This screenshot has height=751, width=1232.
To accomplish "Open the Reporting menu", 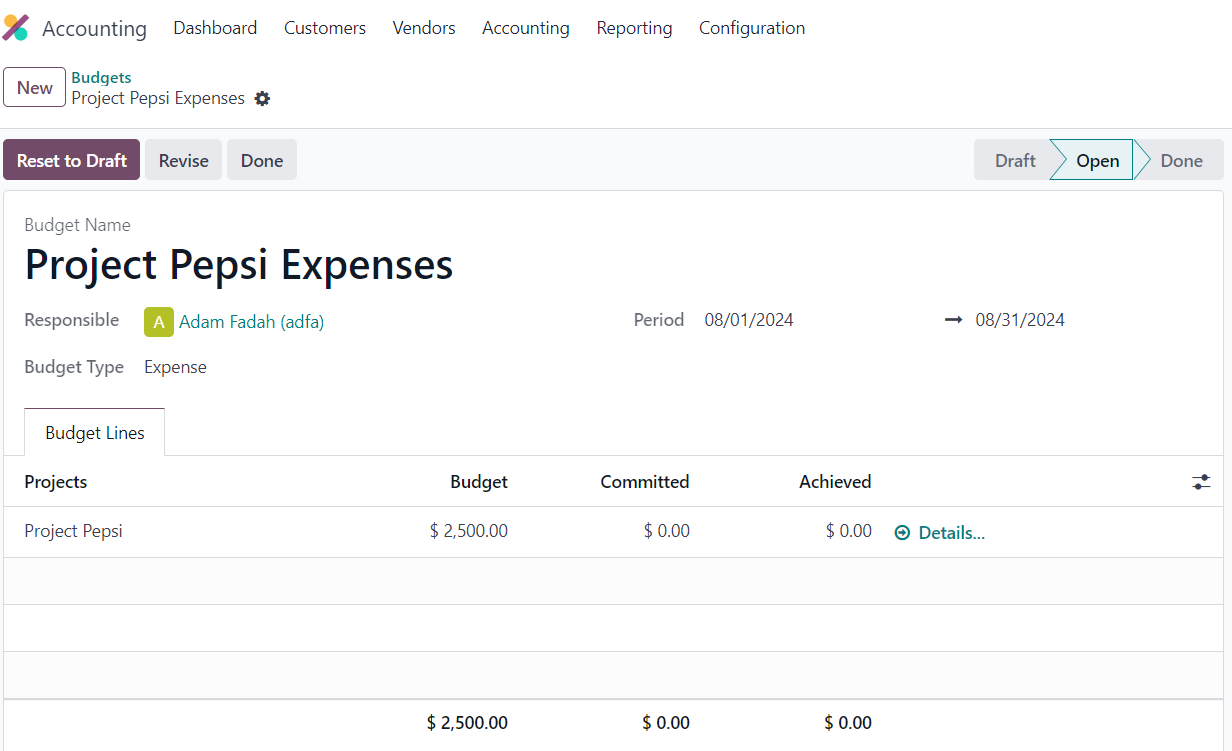I will tap(634, 28).
